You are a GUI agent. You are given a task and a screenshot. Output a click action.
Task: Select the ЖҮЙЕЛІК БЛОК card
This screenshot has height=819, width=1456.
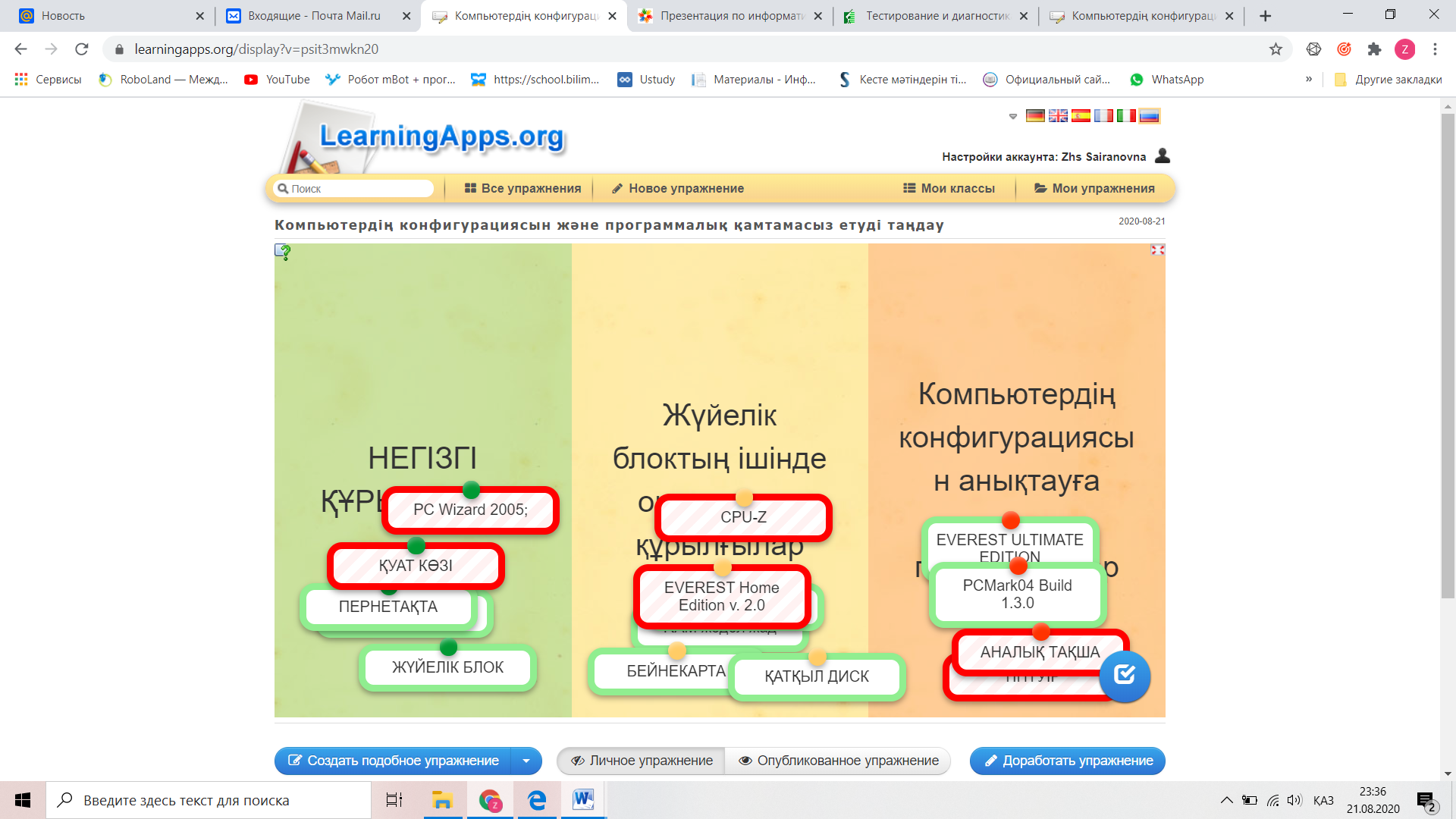447,667
